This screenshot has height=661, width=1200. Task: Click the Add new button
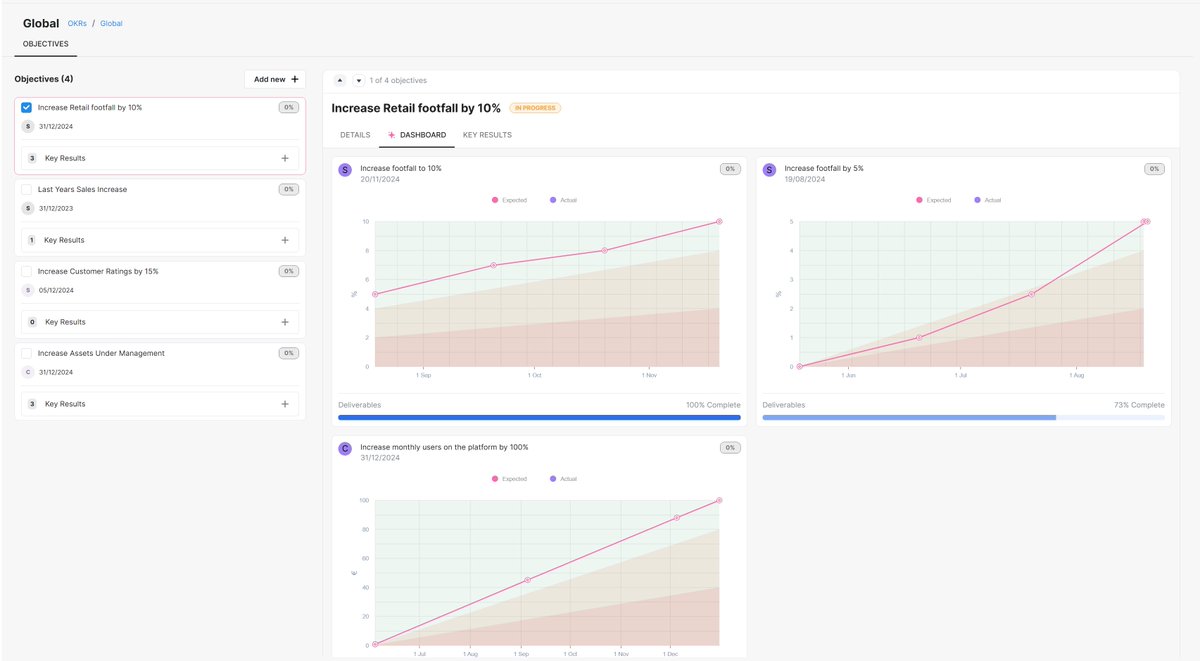275,79
